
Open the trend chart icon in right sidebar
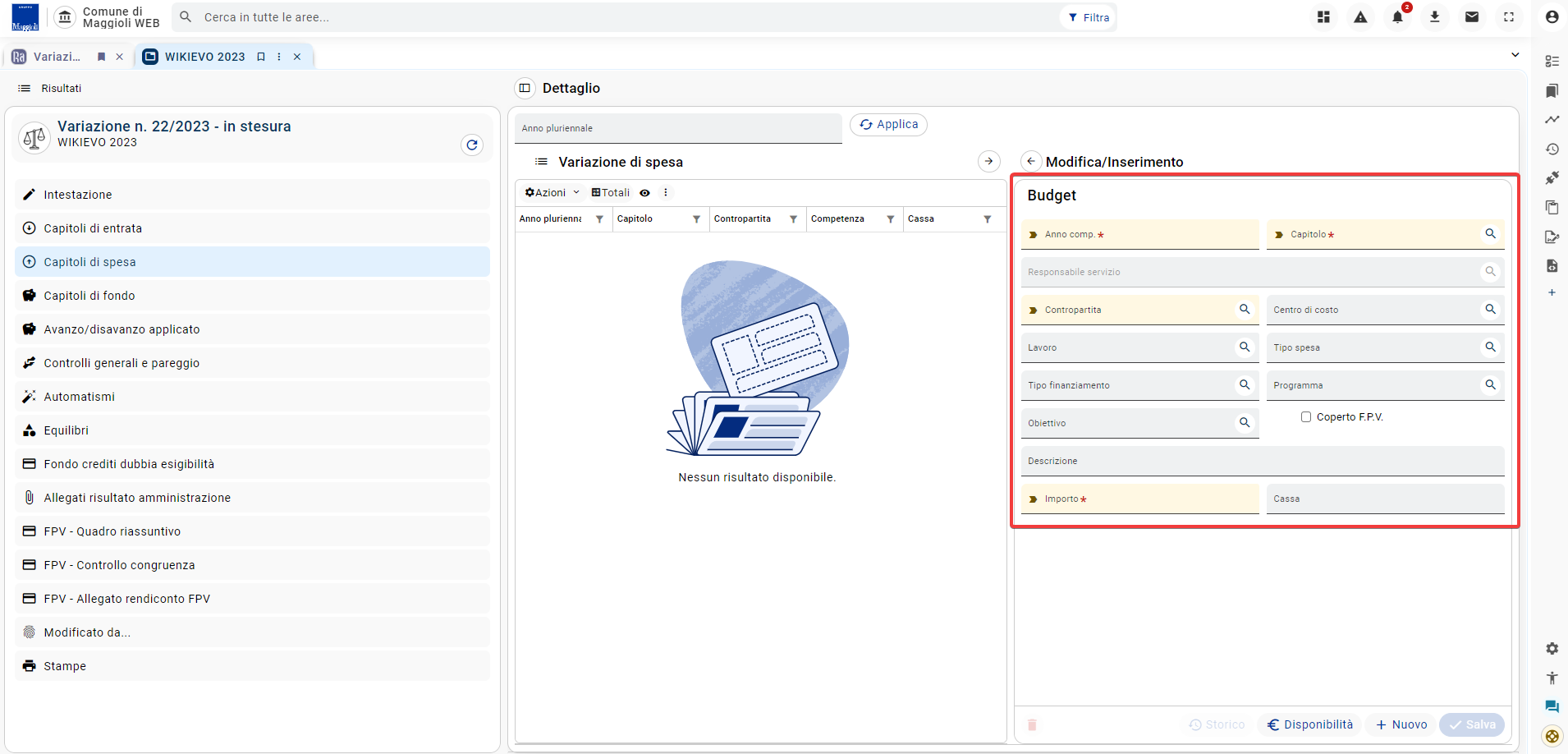coord(1552,120)
